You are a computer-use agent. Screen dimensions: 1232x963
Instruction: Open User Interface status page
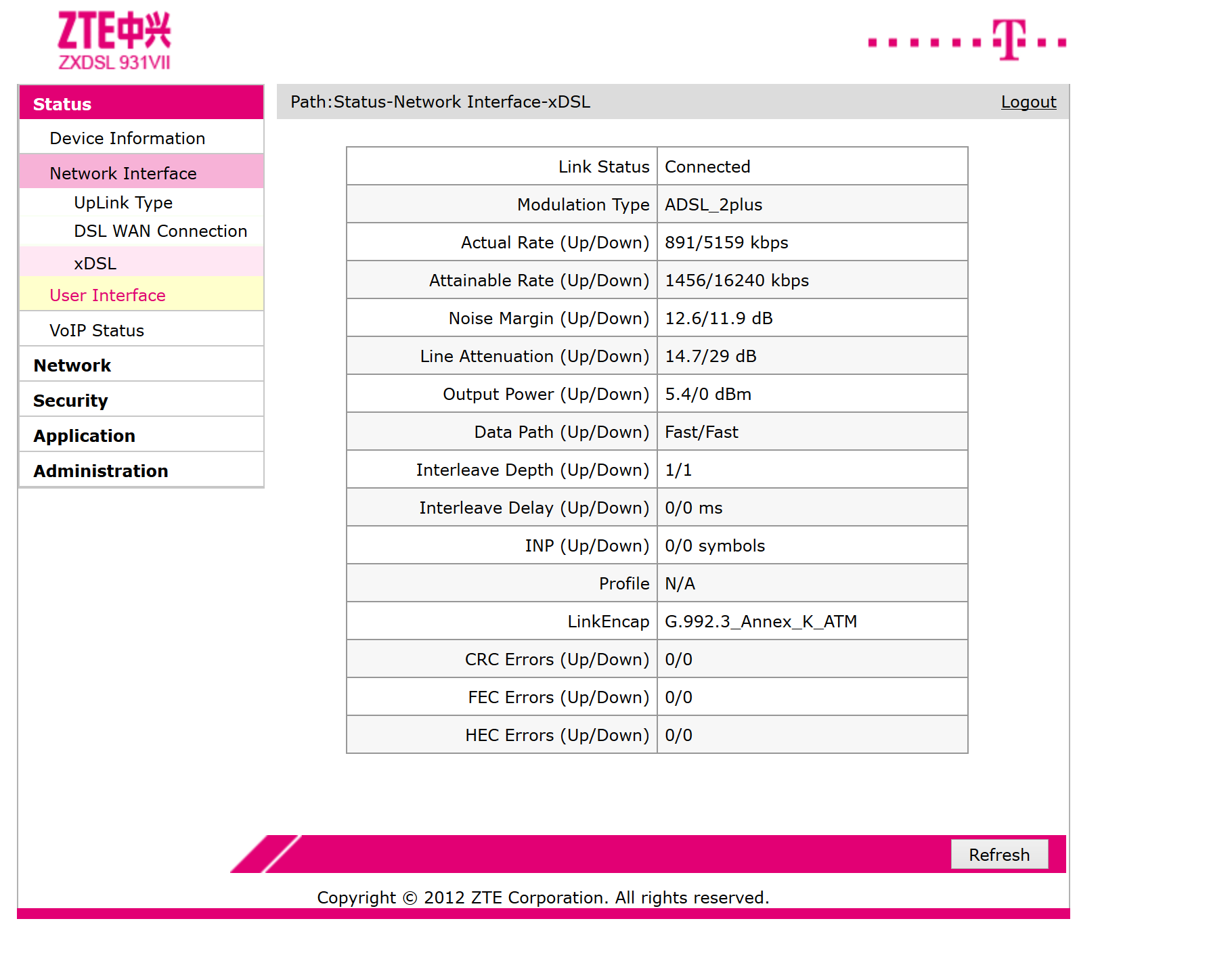(x=107, y=296)
